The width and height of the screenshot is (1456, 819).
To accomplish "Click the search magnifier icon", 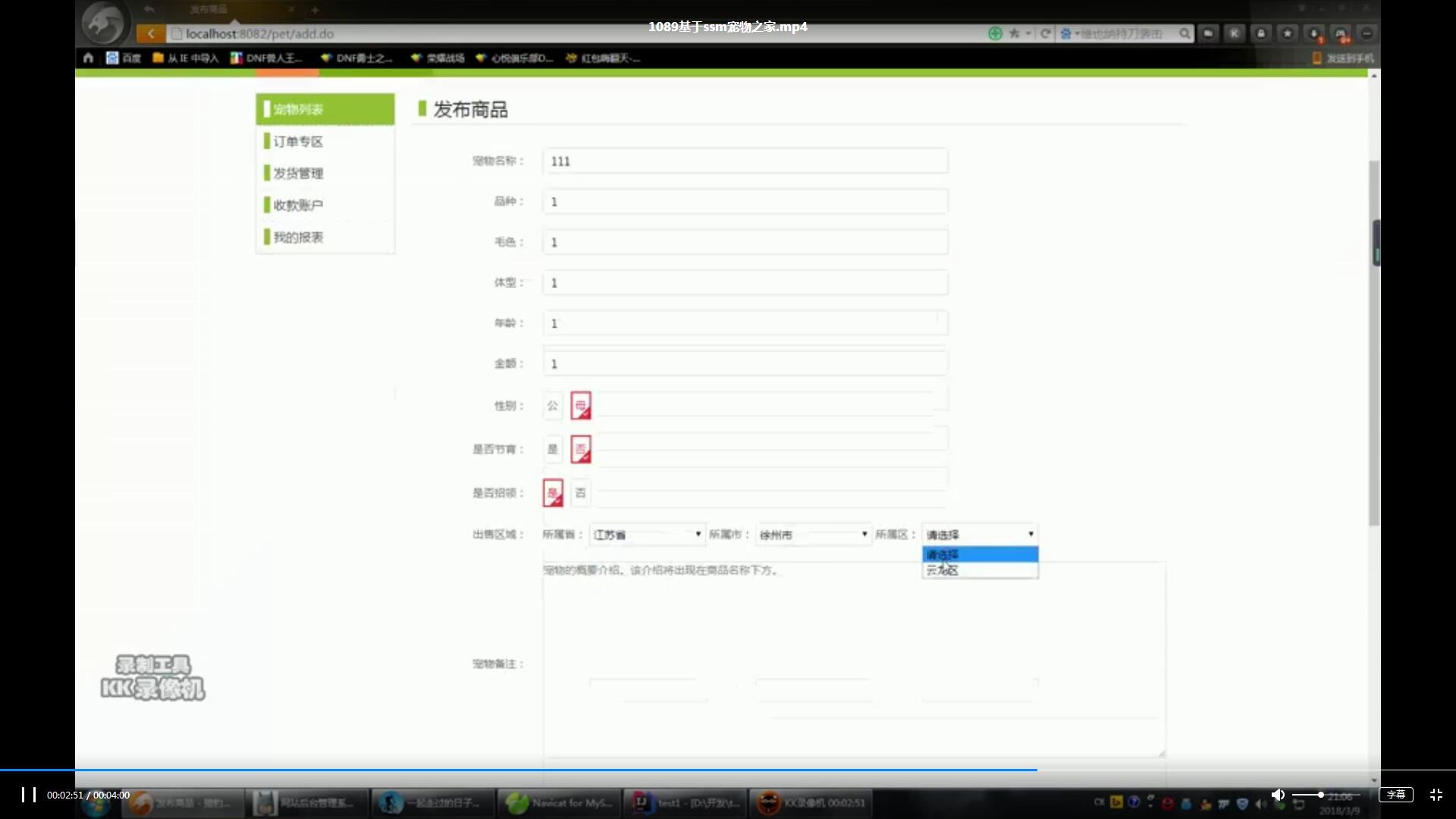I will 1185,33.
